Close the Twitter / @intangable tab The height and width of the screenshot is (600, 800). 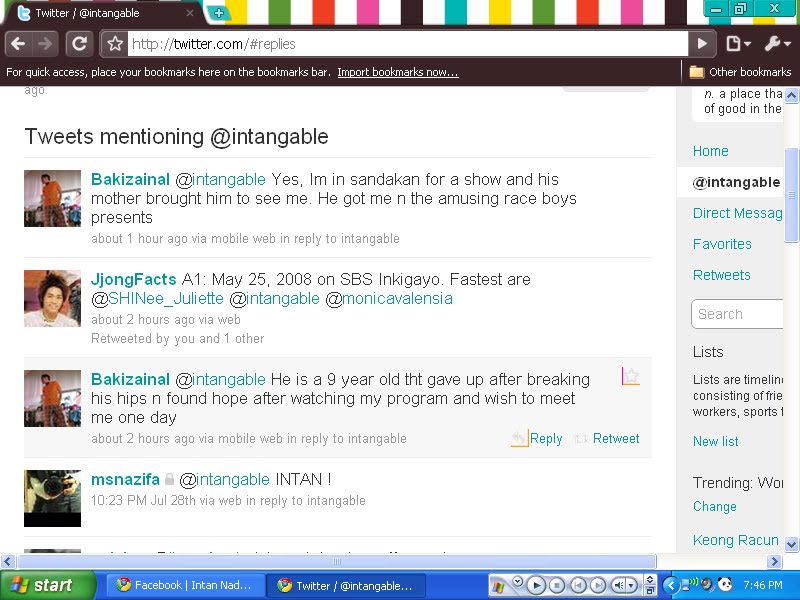pos(190,13)
